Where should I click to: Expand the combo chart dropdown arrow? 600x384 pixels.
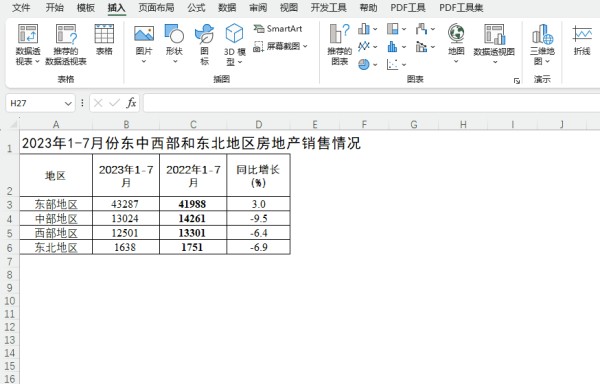433,47
